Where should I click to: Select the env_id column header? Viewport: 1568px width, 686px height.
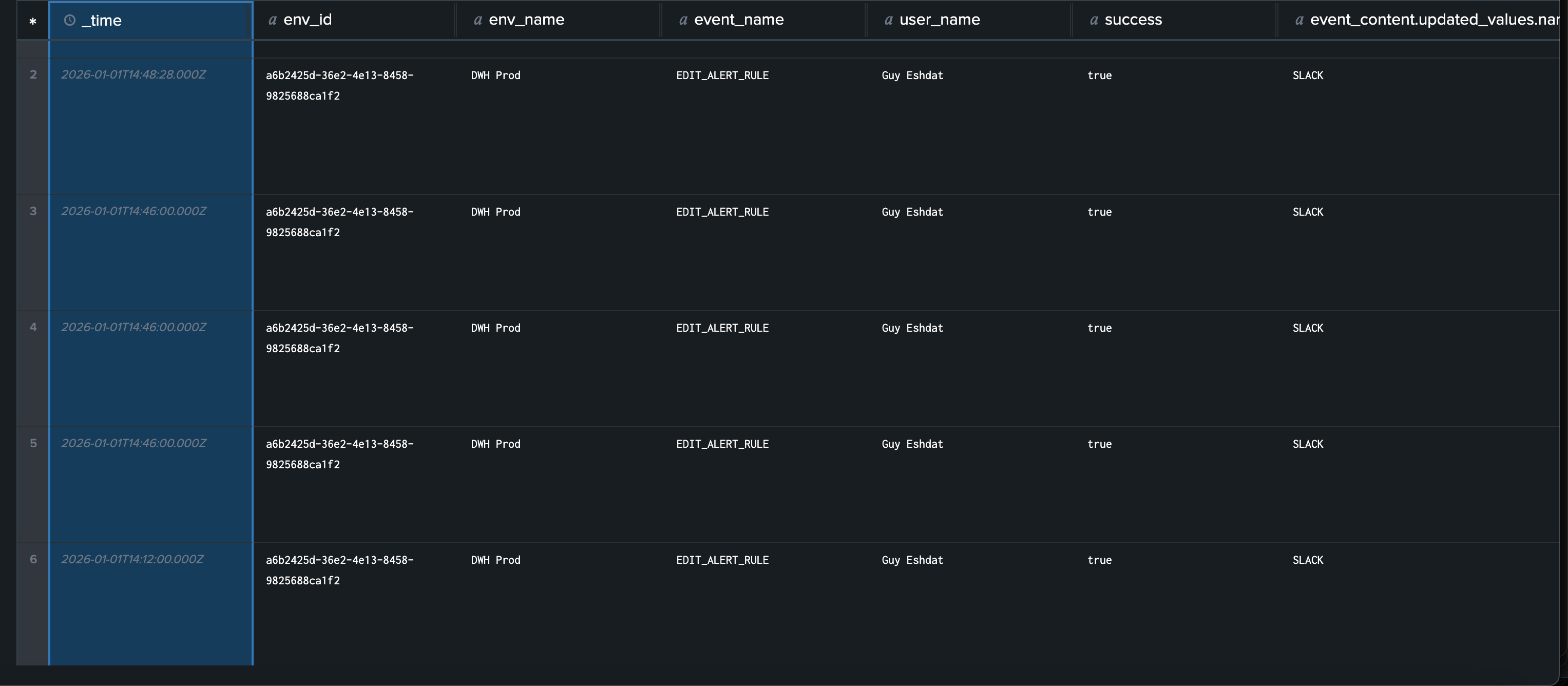(x=308, y=20)
